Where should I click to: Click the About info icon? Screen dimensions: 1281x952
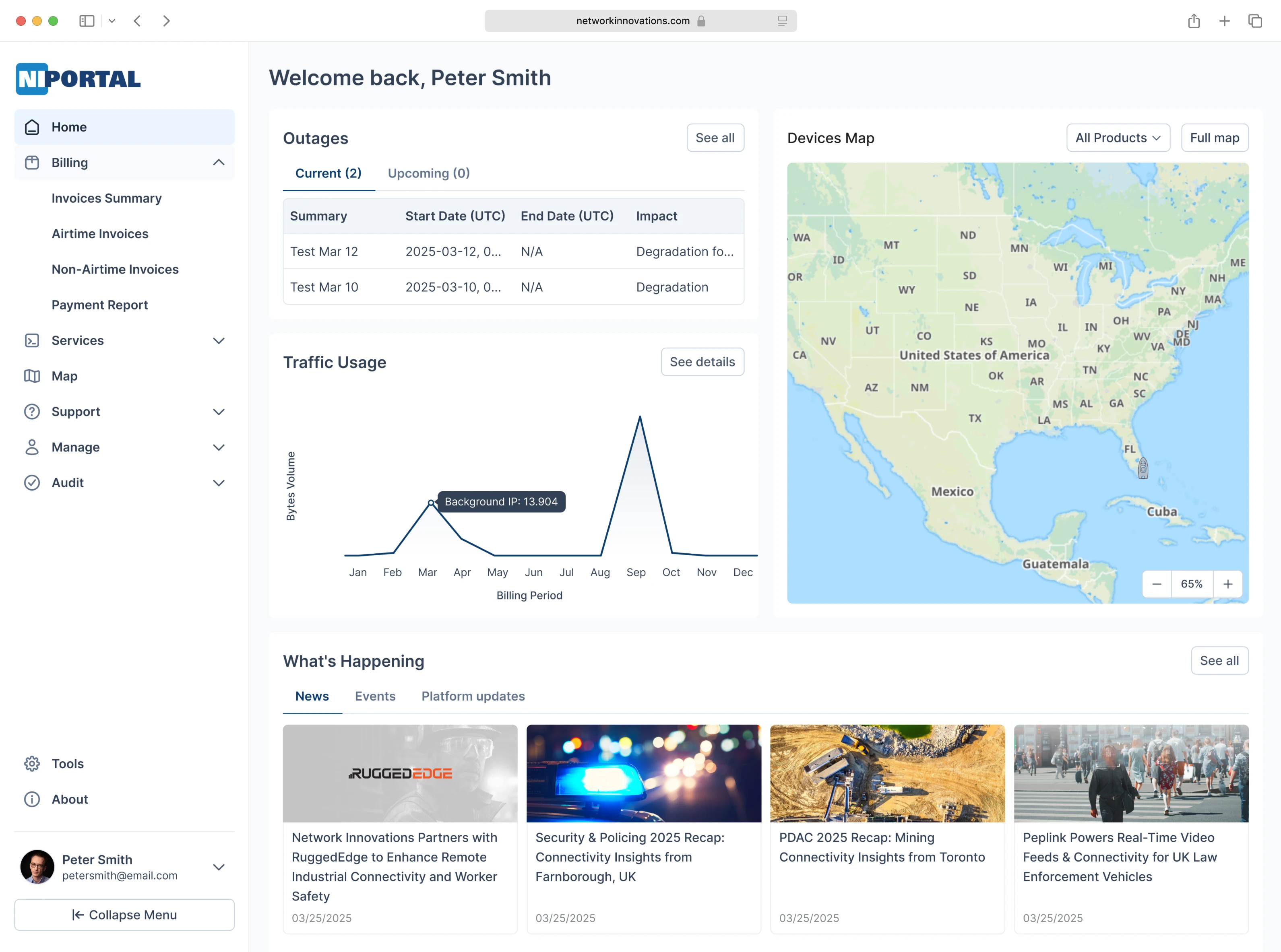pos(32,799)
